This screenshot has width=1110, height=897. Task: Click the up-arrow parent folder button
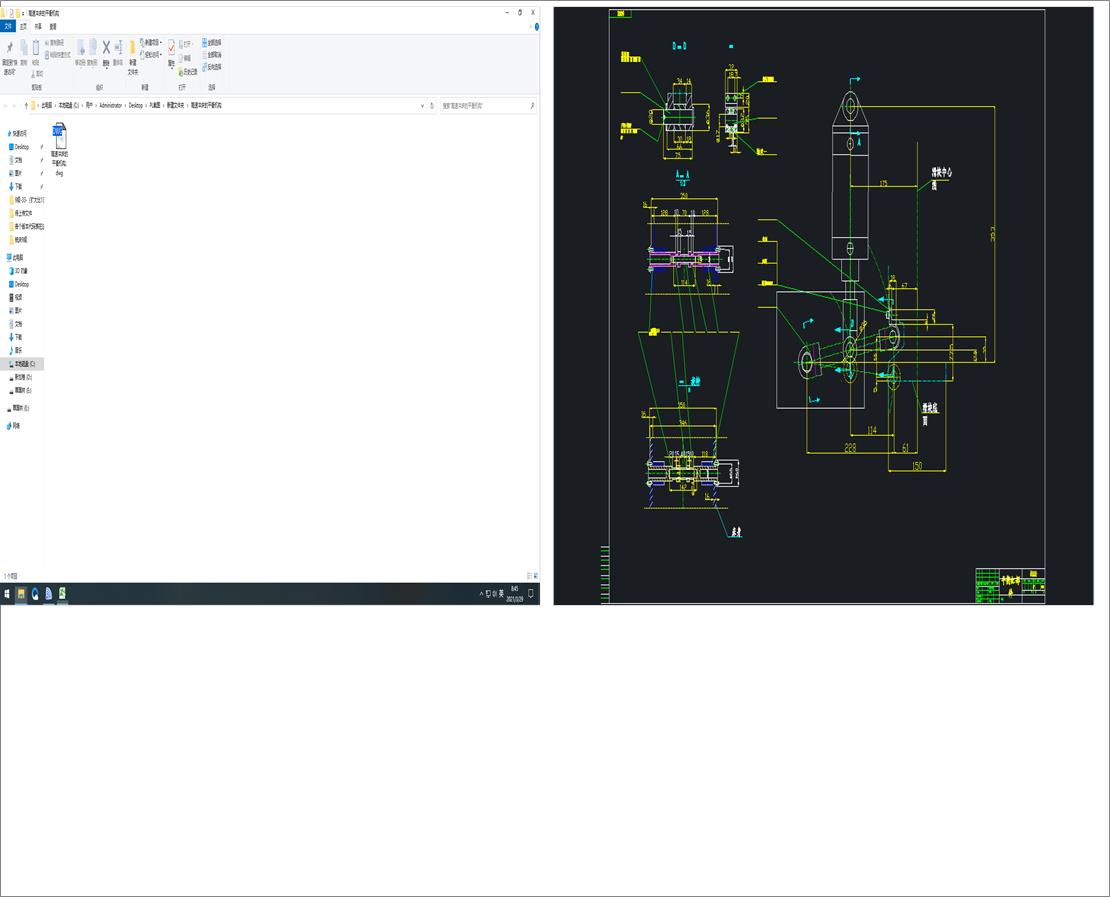point(26,105)
